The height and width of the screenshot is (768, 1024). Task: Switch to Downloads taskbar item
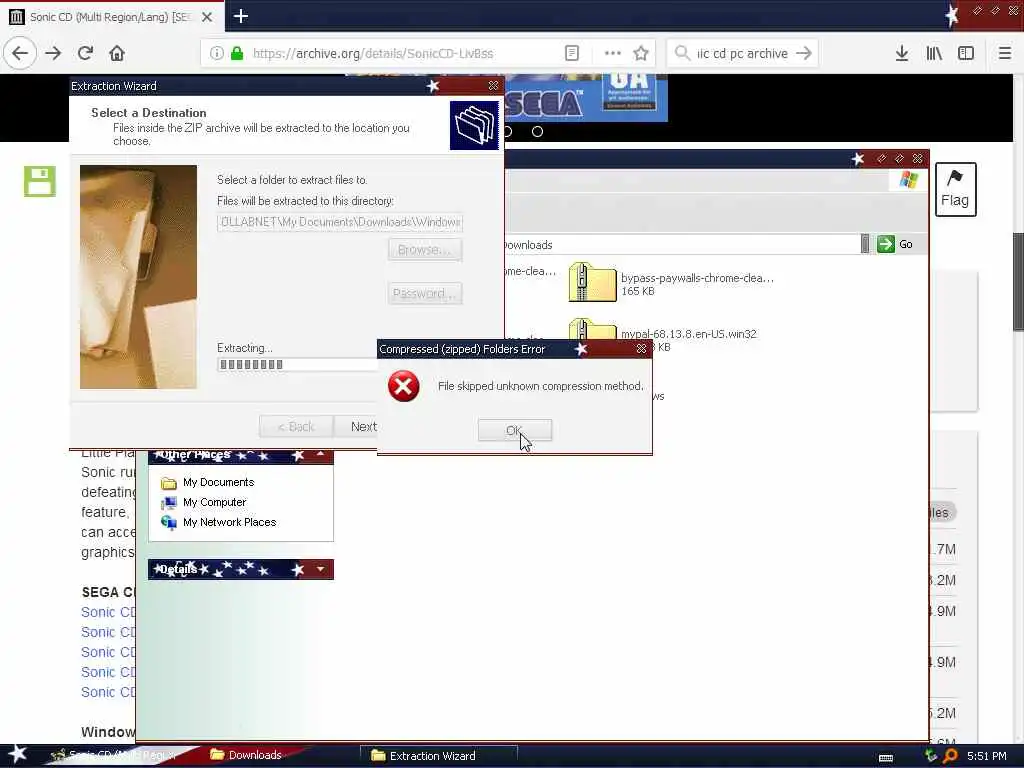[246, 755]
